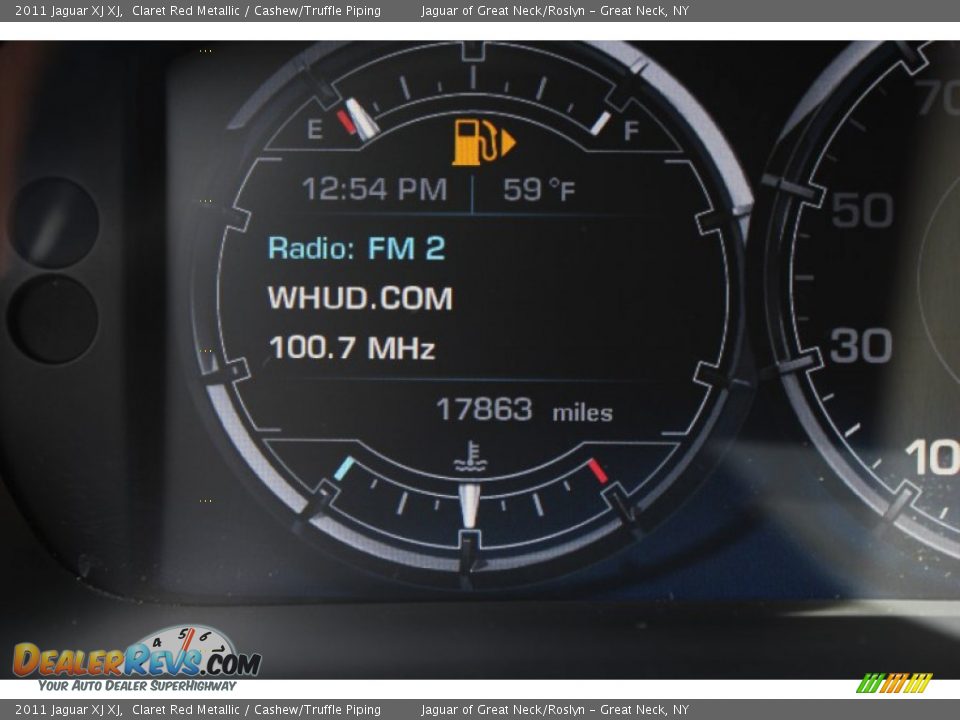This screenshot has height=720, width=960.
Task: Click the fuel gauge needle near E
Action: click(x=362, y=119)
